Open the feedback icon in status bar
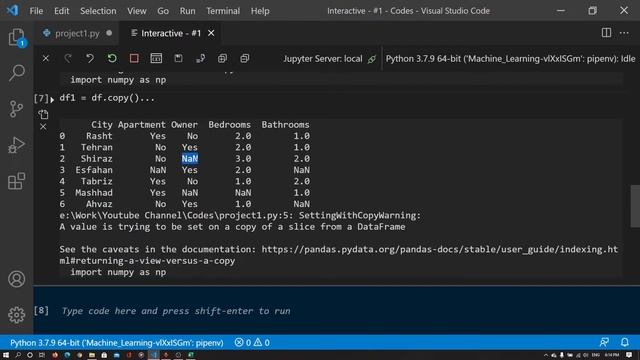 (604, 342)
